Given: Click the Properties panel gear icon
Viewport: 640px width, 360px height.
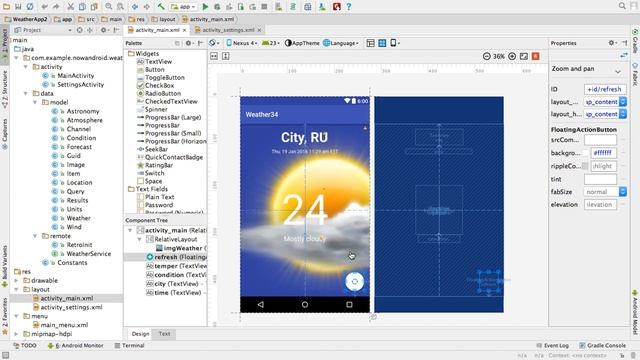Looking at the screenshot, I should 611,42.
